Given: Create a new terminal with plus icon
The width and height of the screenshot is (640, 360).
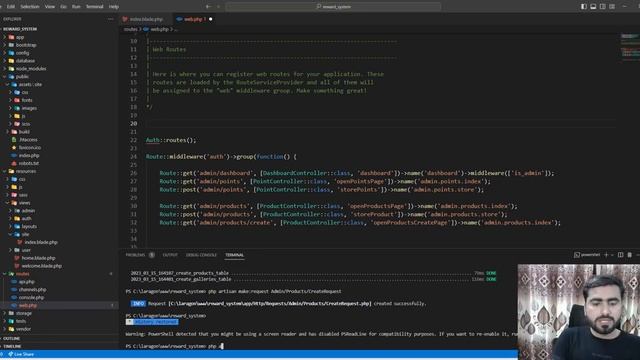Looking at the screenshot, I should coord(606,255).
